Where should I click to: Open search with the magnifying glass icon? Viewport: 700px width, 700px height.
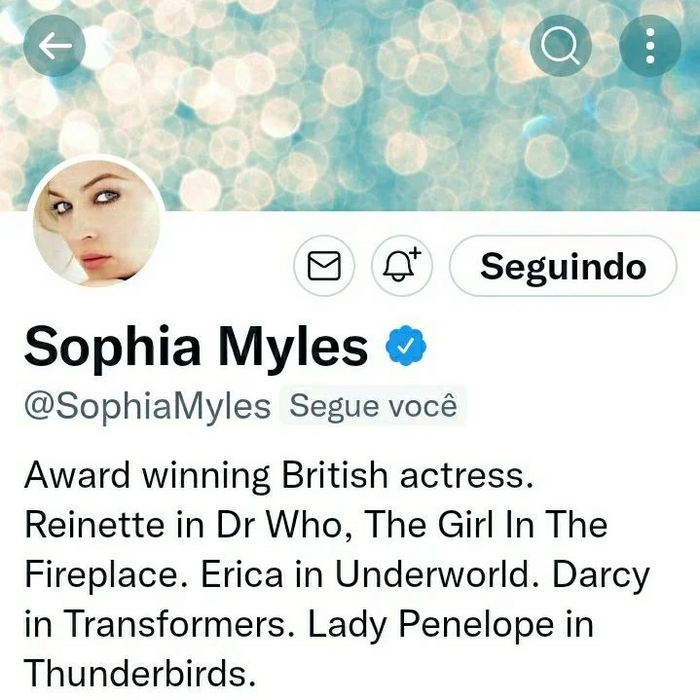click(x=560, y=46)
